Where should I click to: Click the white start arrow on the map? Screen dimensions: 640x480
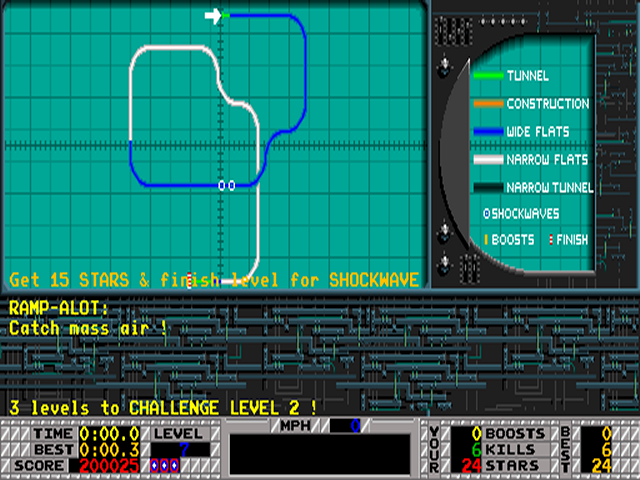(212, 16)
